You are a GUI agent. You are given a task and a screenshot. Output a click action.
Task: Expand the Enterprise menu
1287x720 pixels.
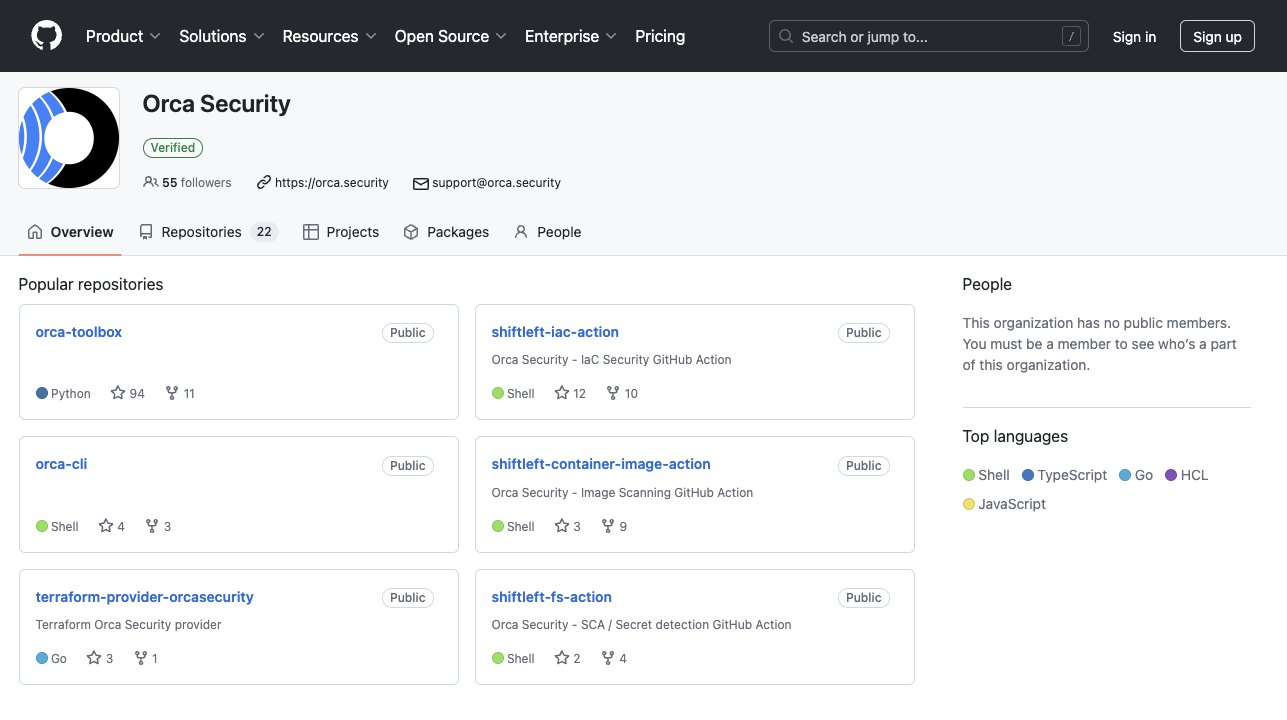(571, 36)
